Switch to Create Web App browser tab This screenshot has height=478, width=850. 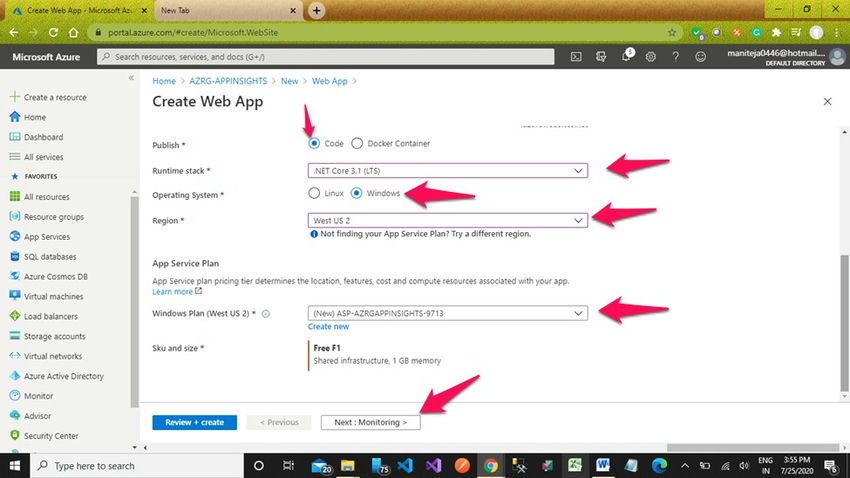tap(79, 10)
